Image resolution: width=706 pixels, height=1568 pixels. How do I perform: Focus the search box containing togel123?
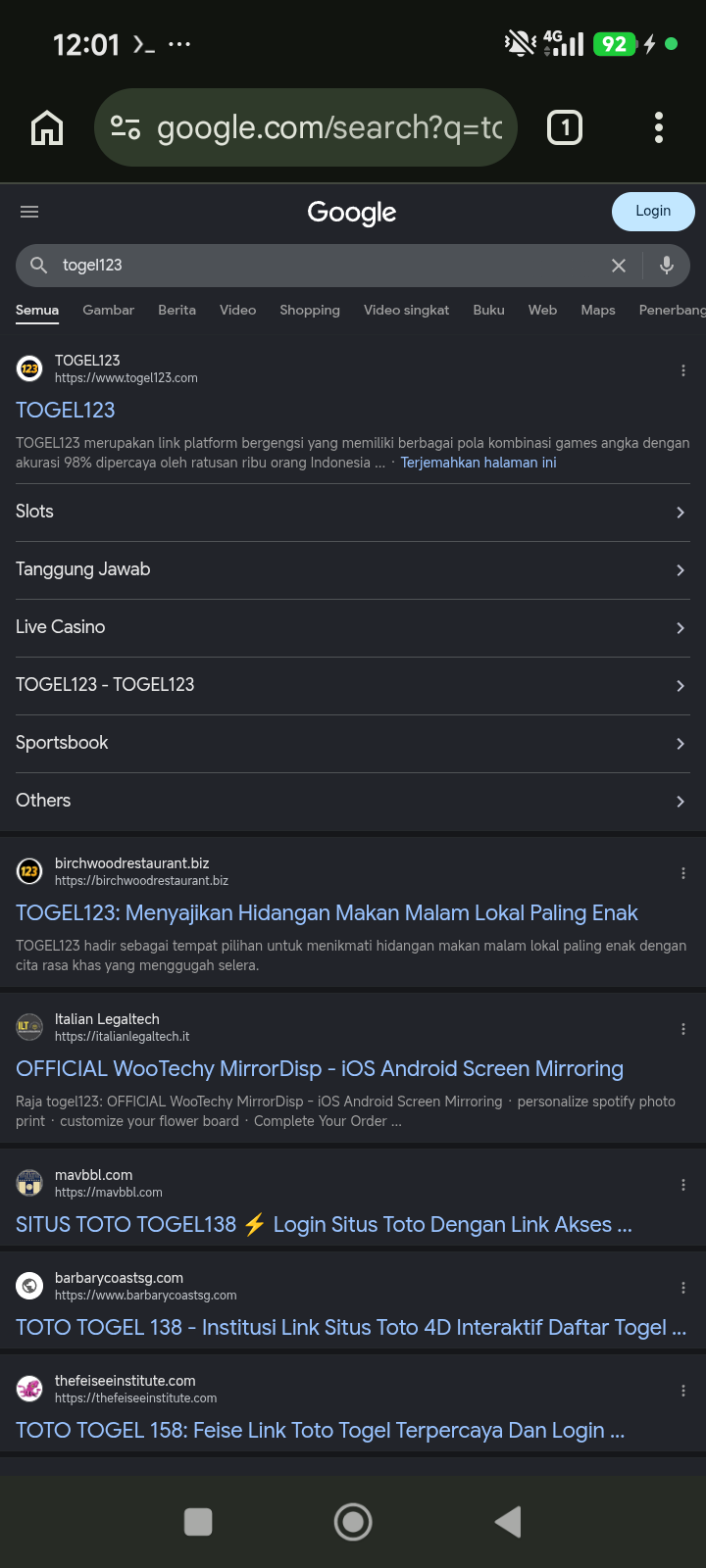pyautogui.click(x=324, y=266)
